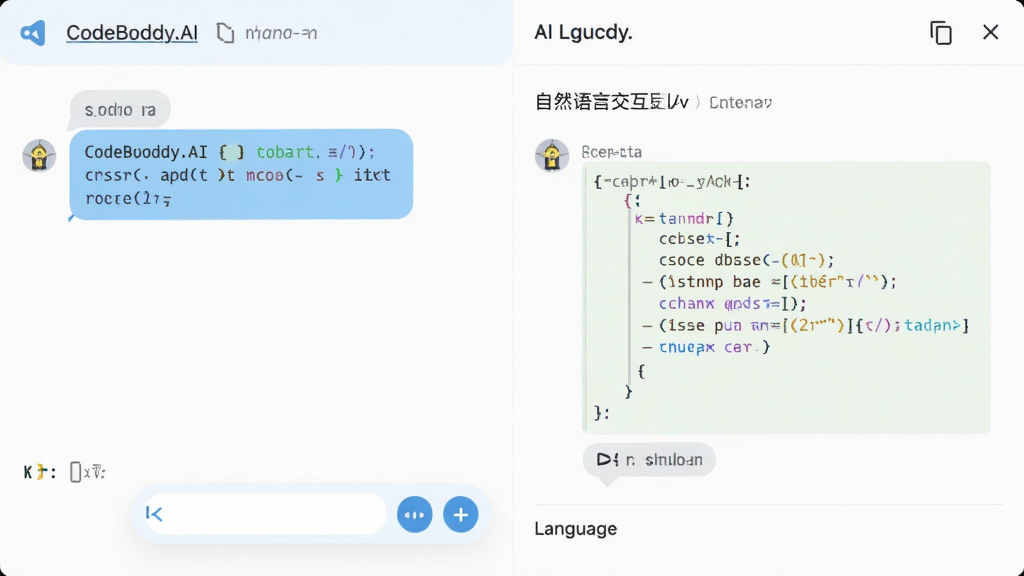The width and height of the screenshot is (1024, 576).
Task: Click the 'cchanx' code line
Action: 733,304
